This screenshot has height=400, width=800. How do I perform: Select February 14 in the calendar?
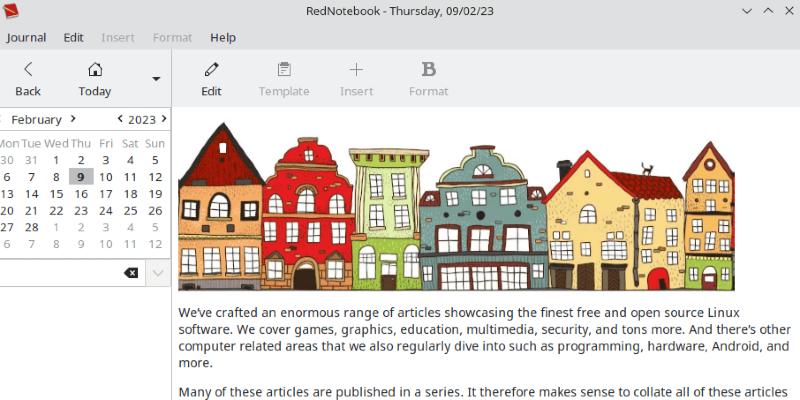click(x=32, y=194)
